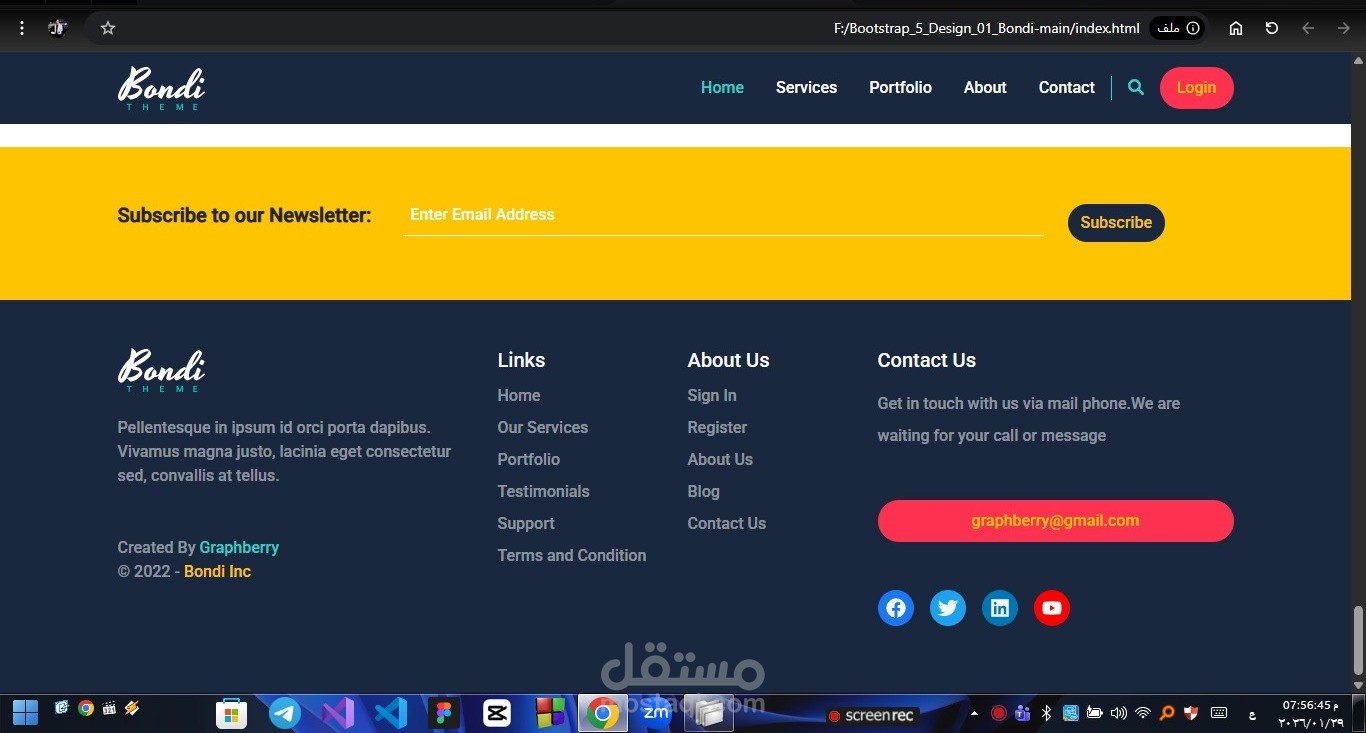This screenshot has width=1366, height=733.
Task: Bookmark this page with star icon
Action: pos(108,28)
